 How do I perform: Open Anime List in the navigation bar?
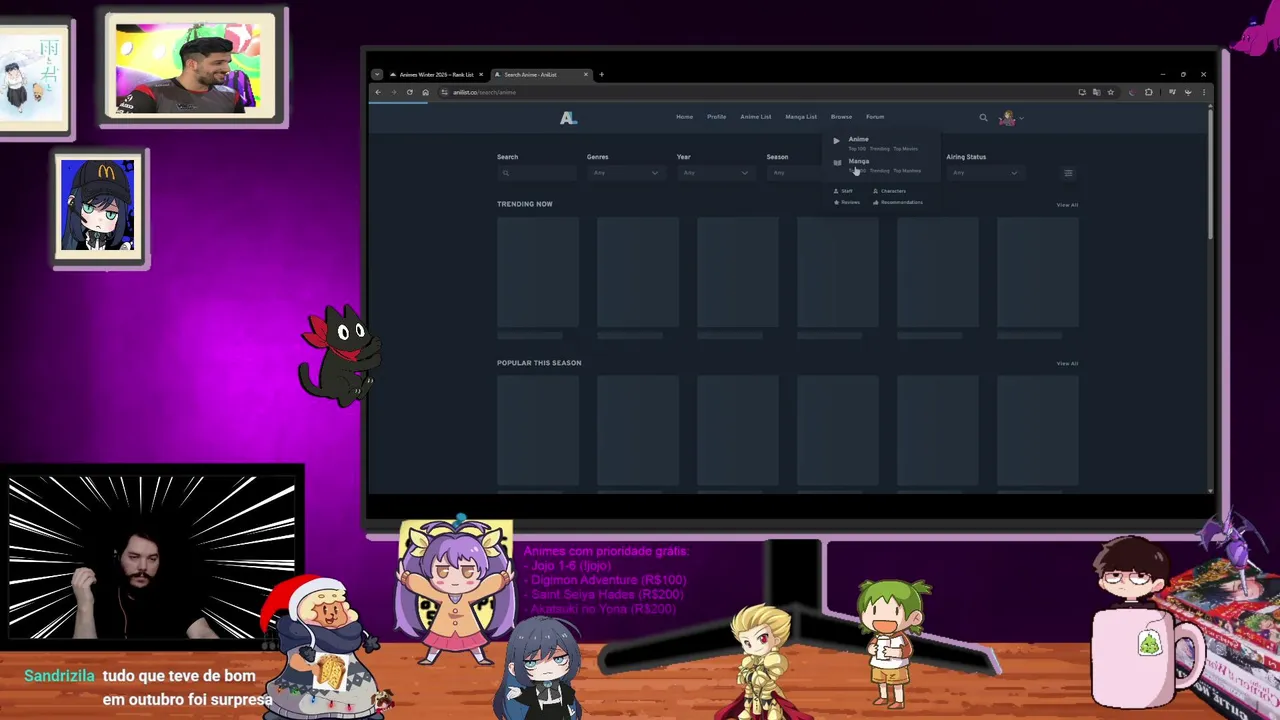tap(756, 117)
